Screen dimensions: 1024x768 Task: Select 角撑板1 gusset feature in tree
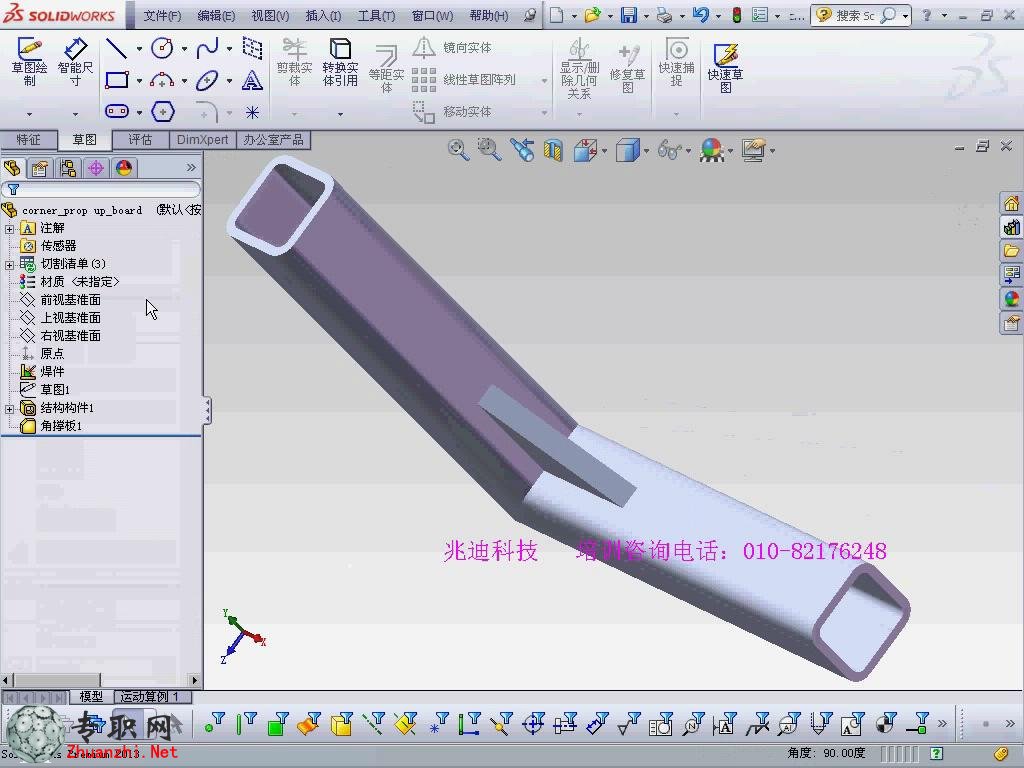click(61, 426)
